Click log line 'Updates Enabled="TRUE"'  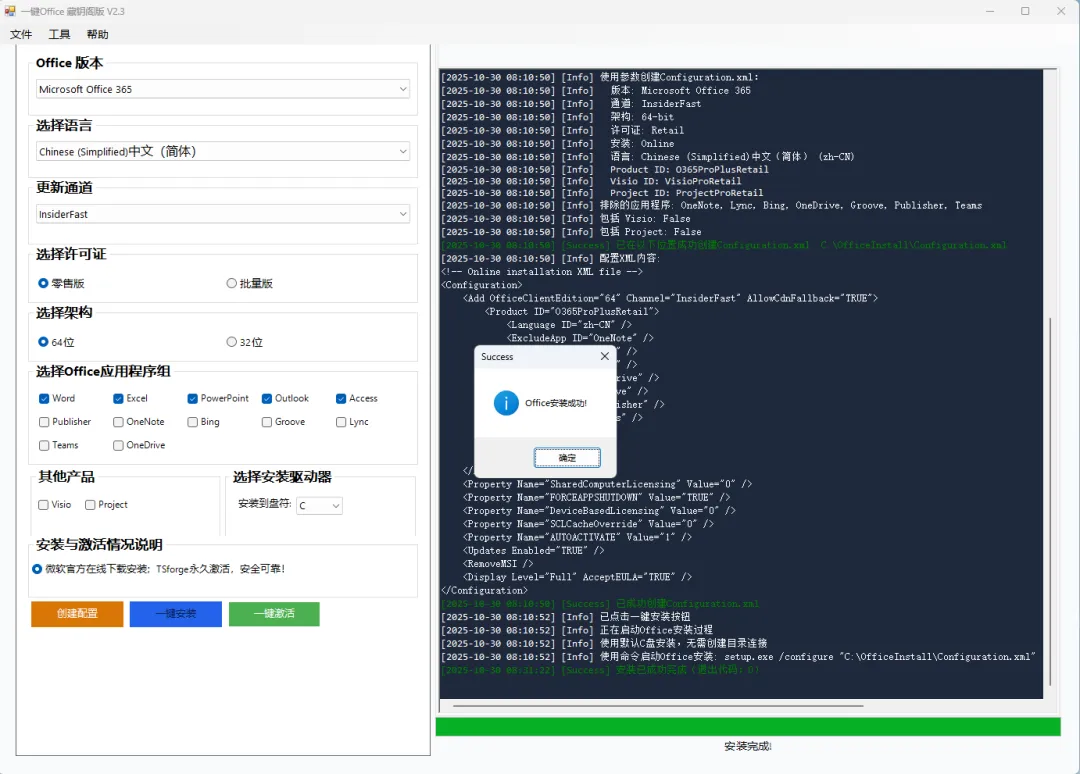pyautogui.click(x=534, y=550)
